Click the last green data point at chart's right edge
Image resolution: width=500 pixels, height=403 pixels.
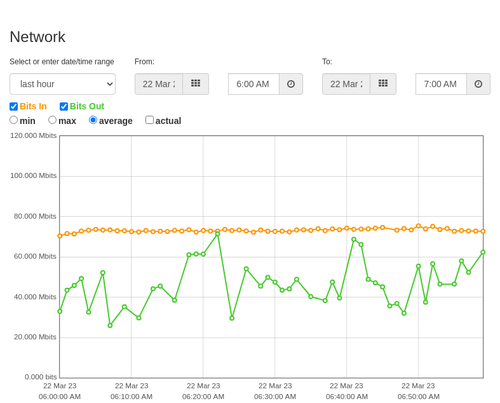483,252
